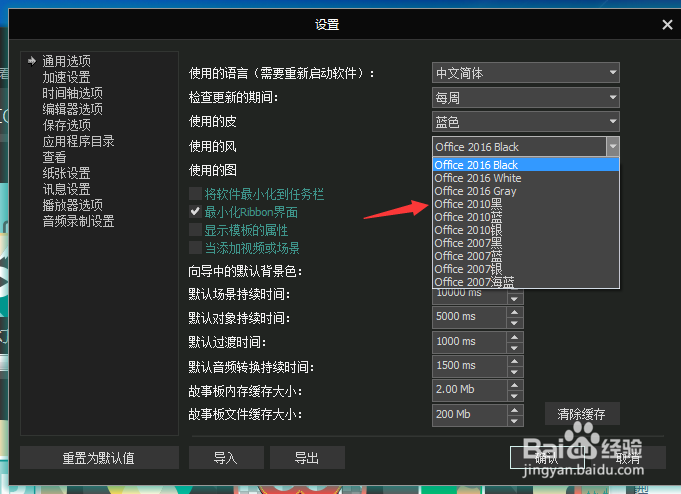
Task: Open the language dropdown 中文简体
Action: [x=526, y=73]
